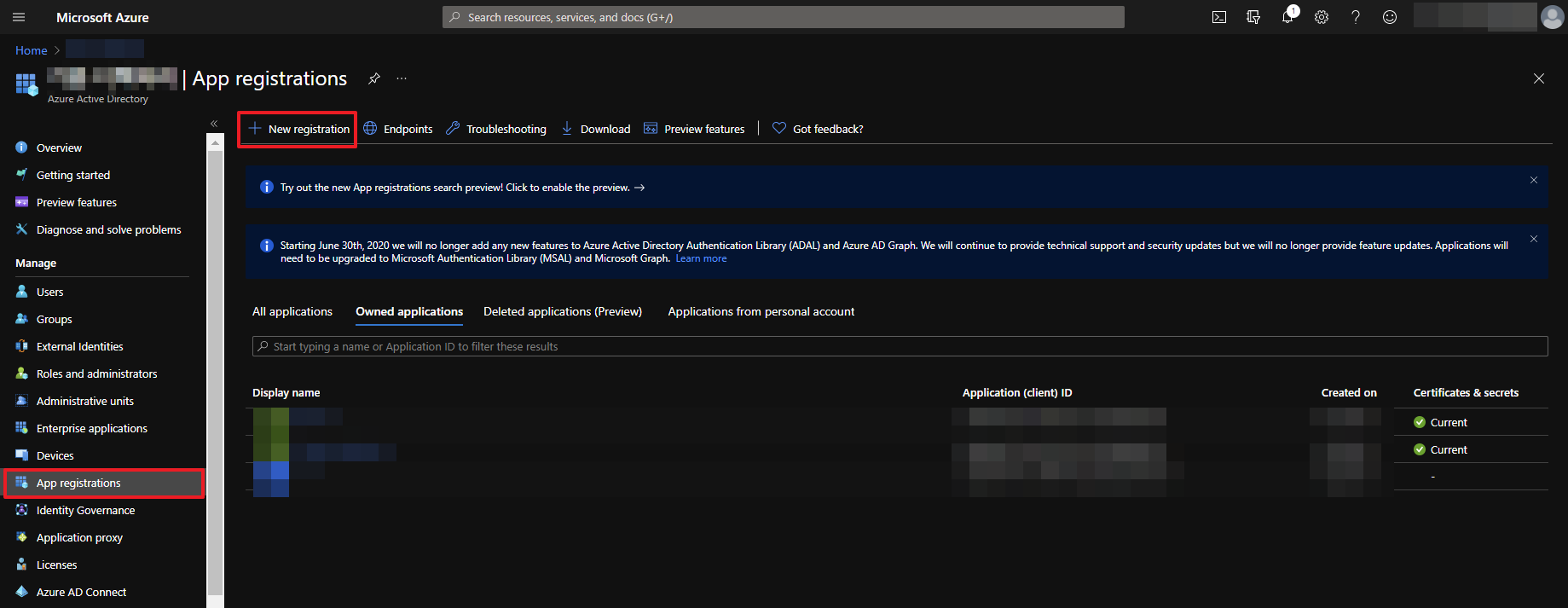Click the New registration button
Screen dimensions: 1568x608
point(298,130)
